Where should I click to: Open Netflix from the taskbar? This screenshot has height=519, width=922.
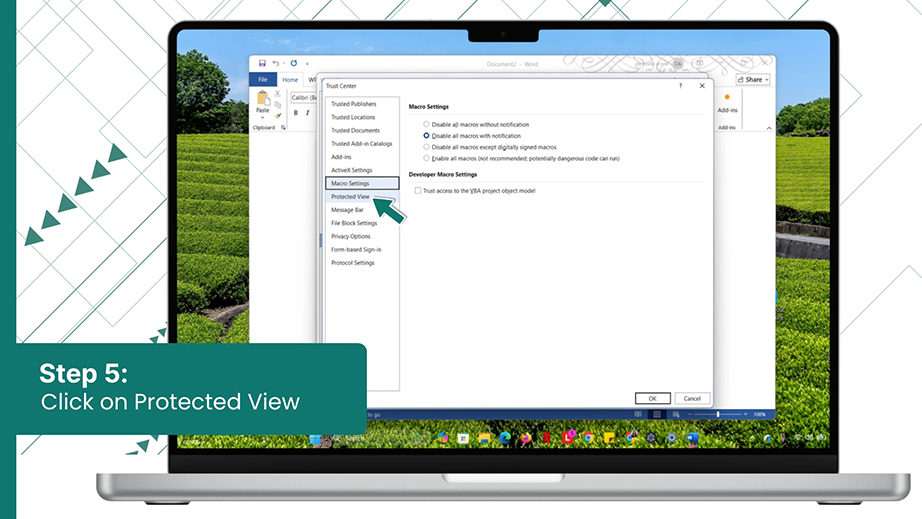click(x=546, y=438)
